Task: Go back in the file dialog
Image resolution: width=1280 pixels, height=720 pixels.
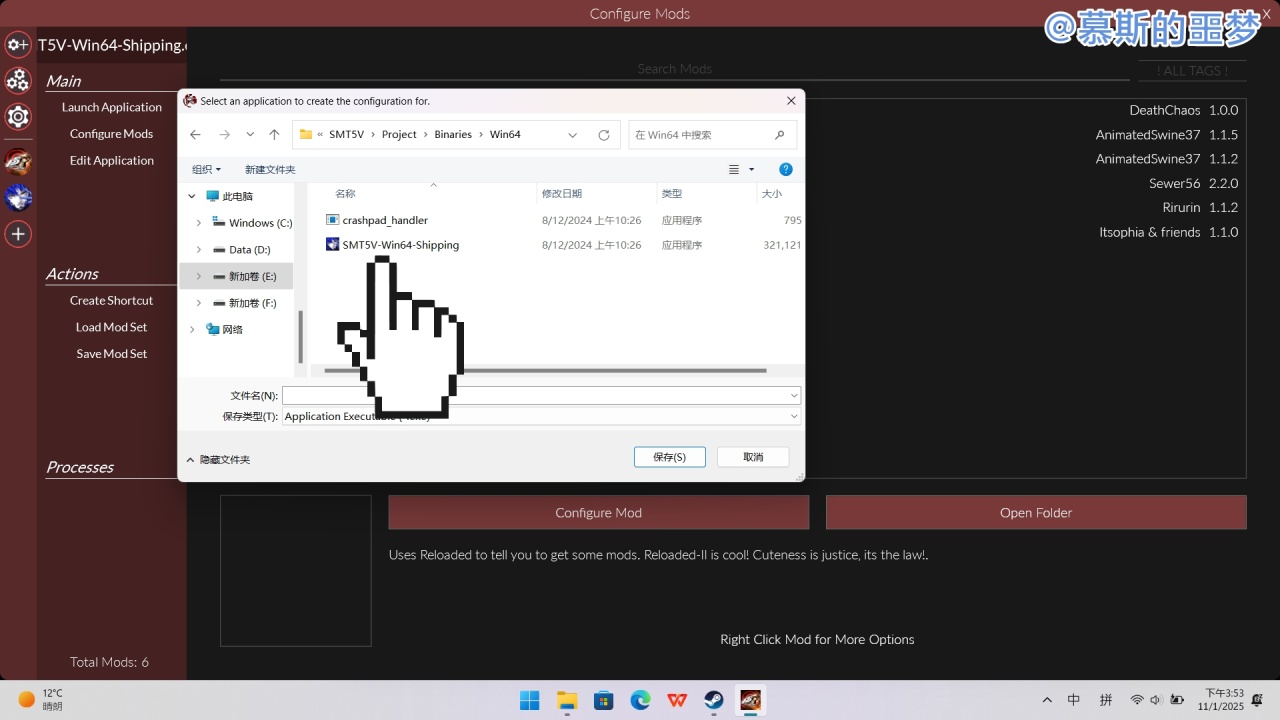Action: [x=195, y=135]
